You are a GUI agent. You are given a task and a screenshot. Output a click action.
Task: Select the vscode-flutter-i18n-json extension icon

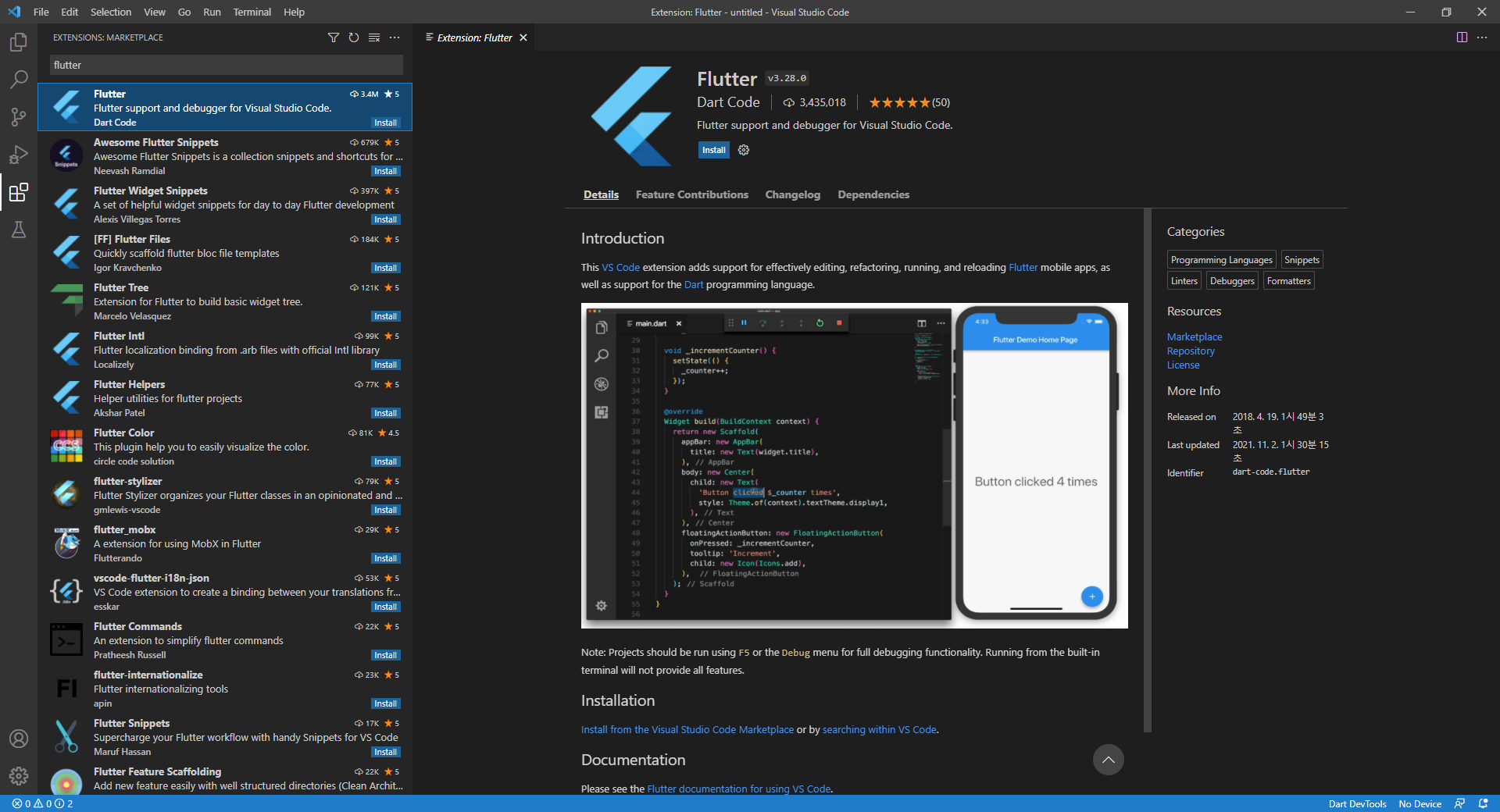click(x=66, y=592)
